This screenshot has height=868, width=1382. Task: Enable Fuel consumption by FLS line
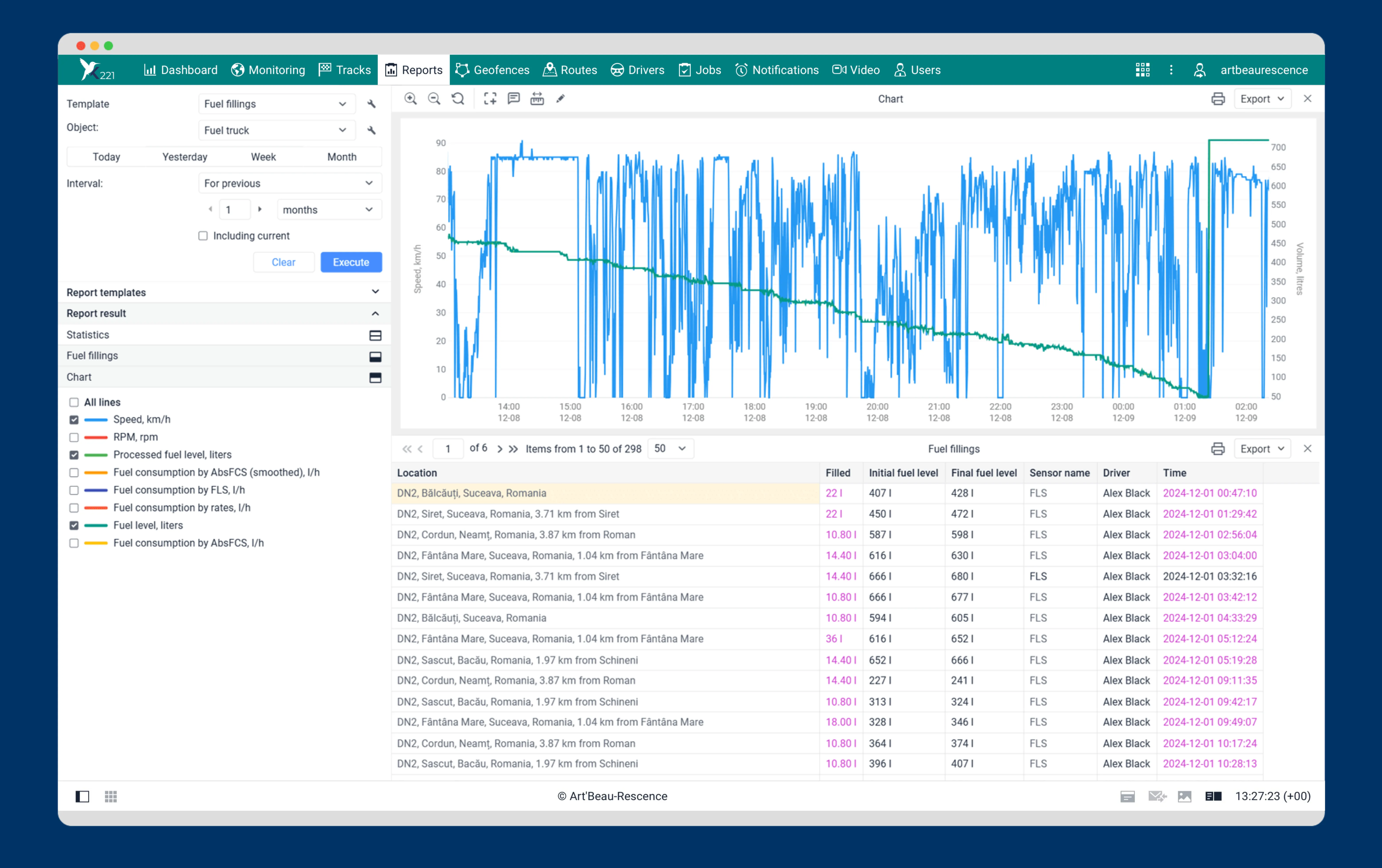pos(74,490)
